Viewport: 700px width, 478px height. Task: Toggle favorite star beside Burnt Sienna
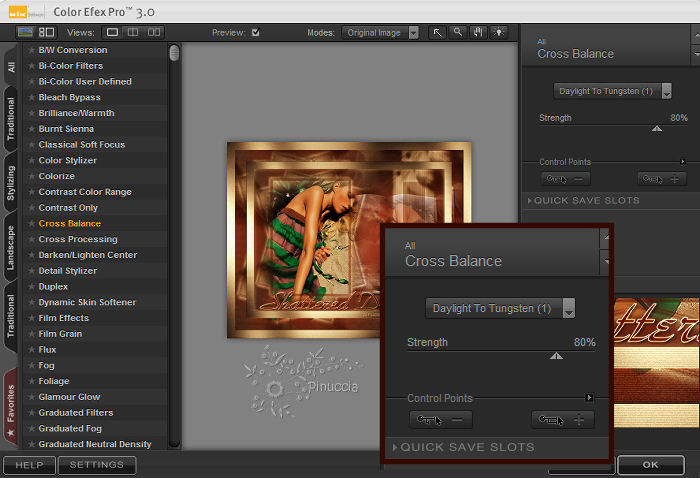tap(31, 129)
